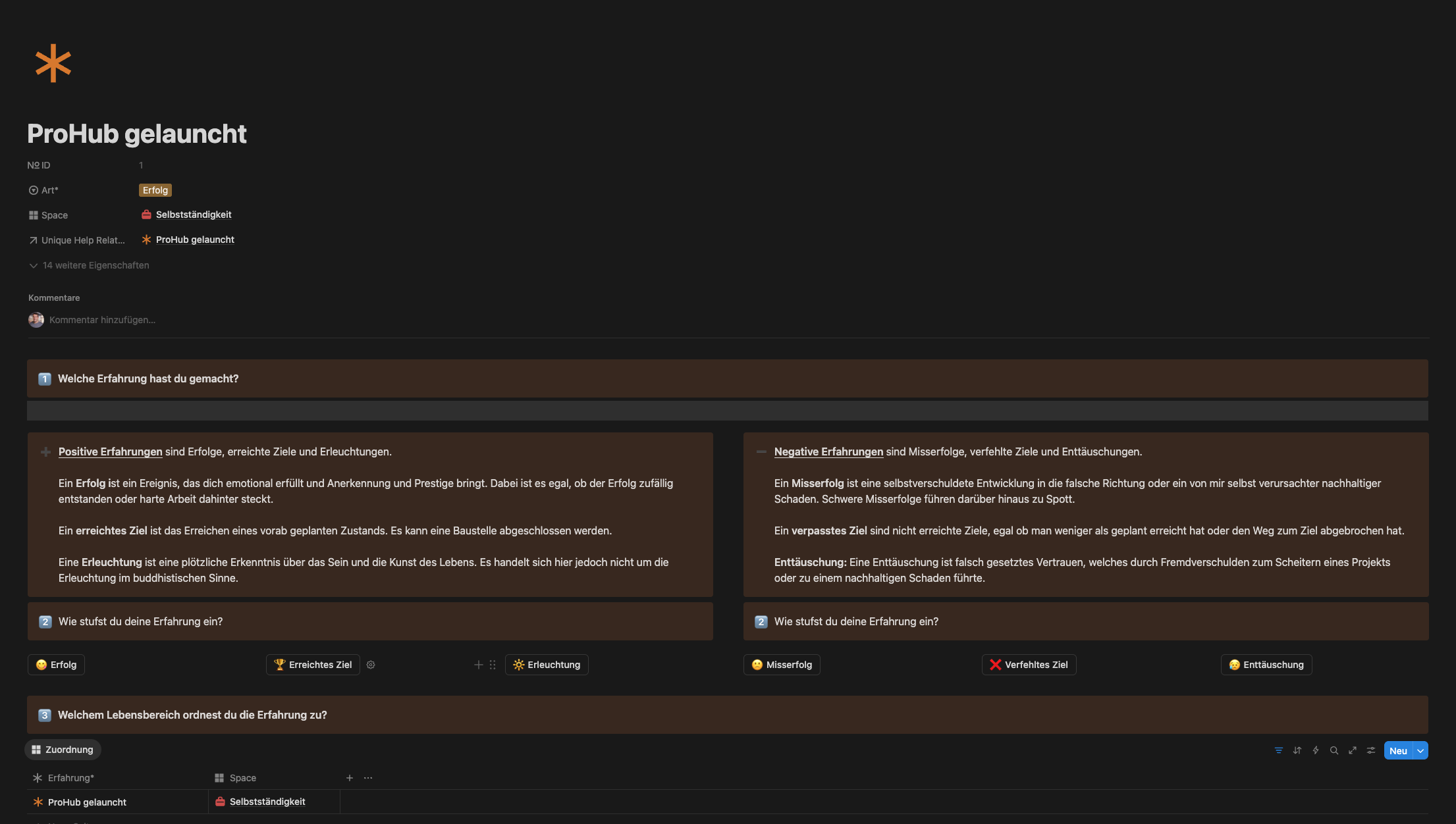Open view settings sliders icon
Viewport: 1456px width, 824px height.
coord(1370,750)
